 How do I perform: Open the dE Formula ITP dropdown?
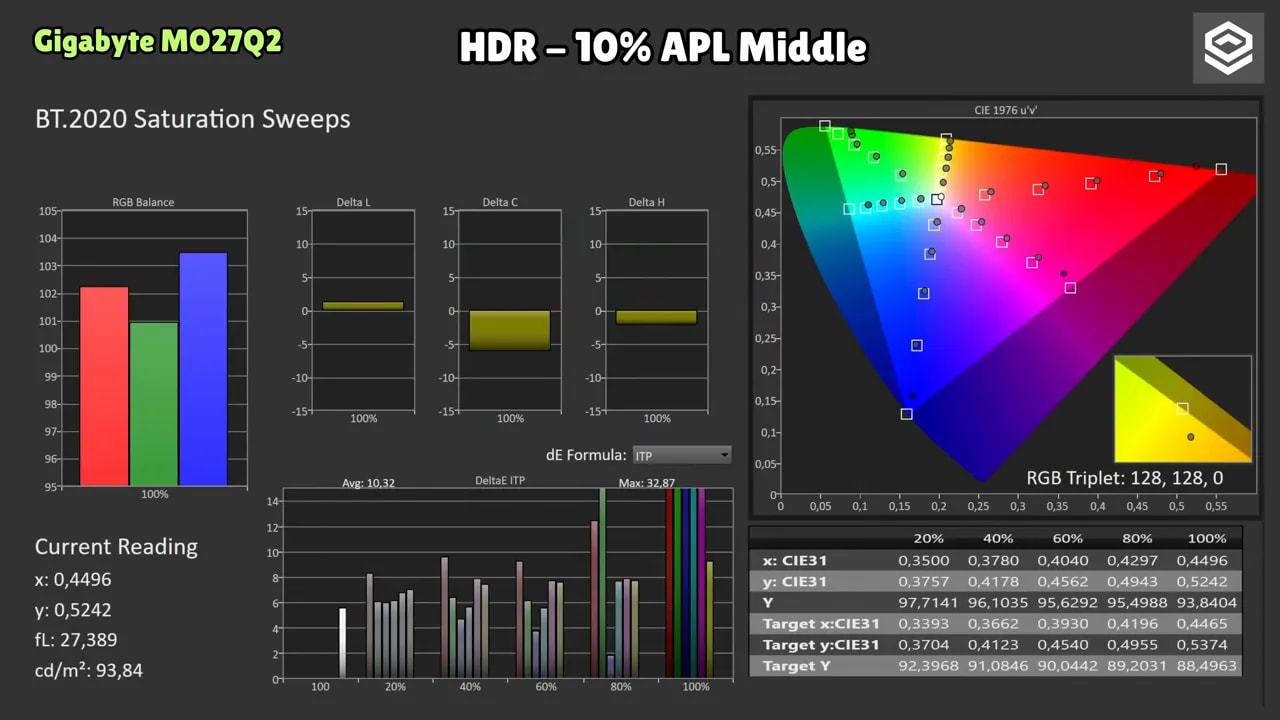(681, 455)
